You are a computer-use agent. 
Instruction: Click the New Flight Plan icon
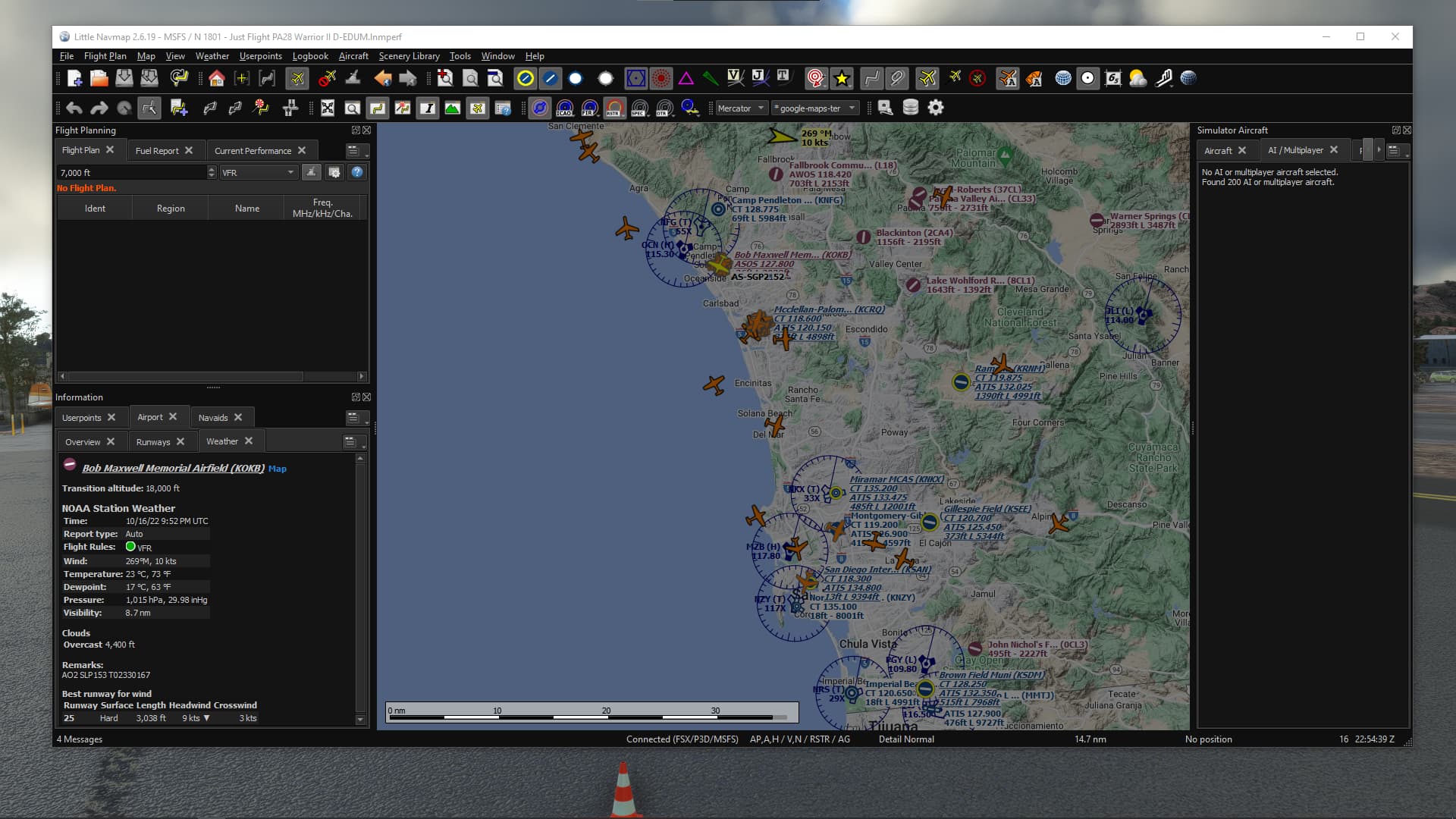pos(74,78)
